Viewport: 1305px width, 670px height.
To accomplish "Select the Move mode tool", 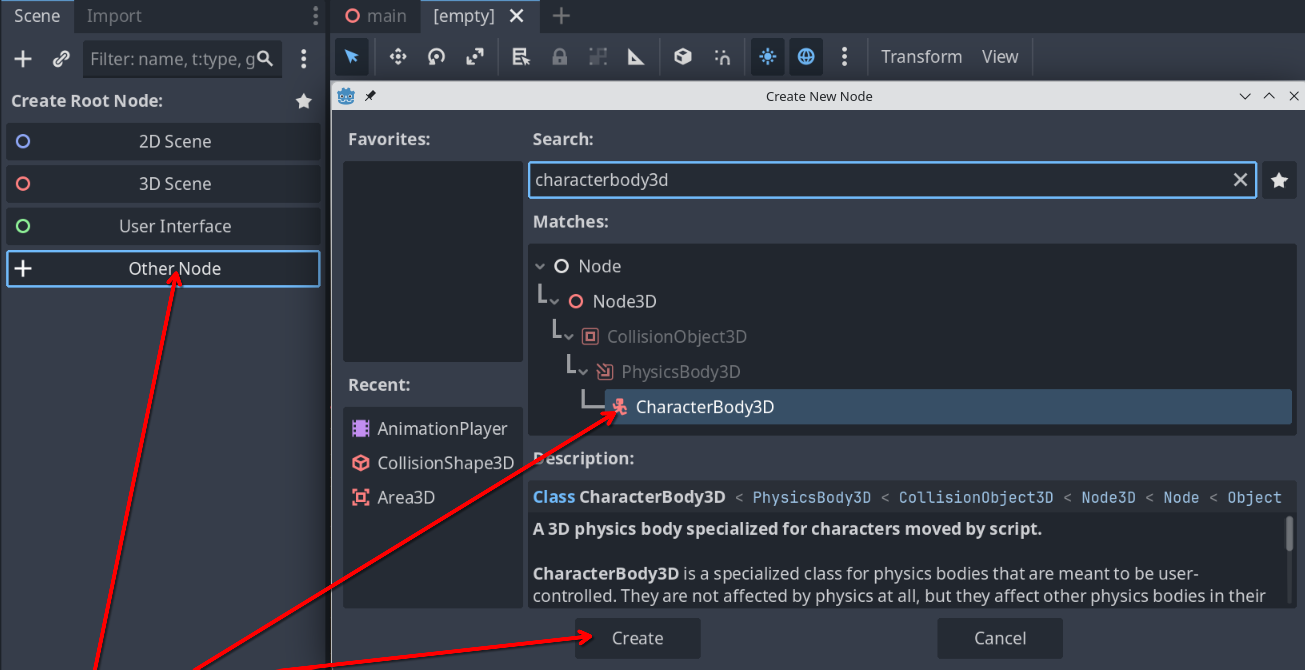I will tap(398, 57).
